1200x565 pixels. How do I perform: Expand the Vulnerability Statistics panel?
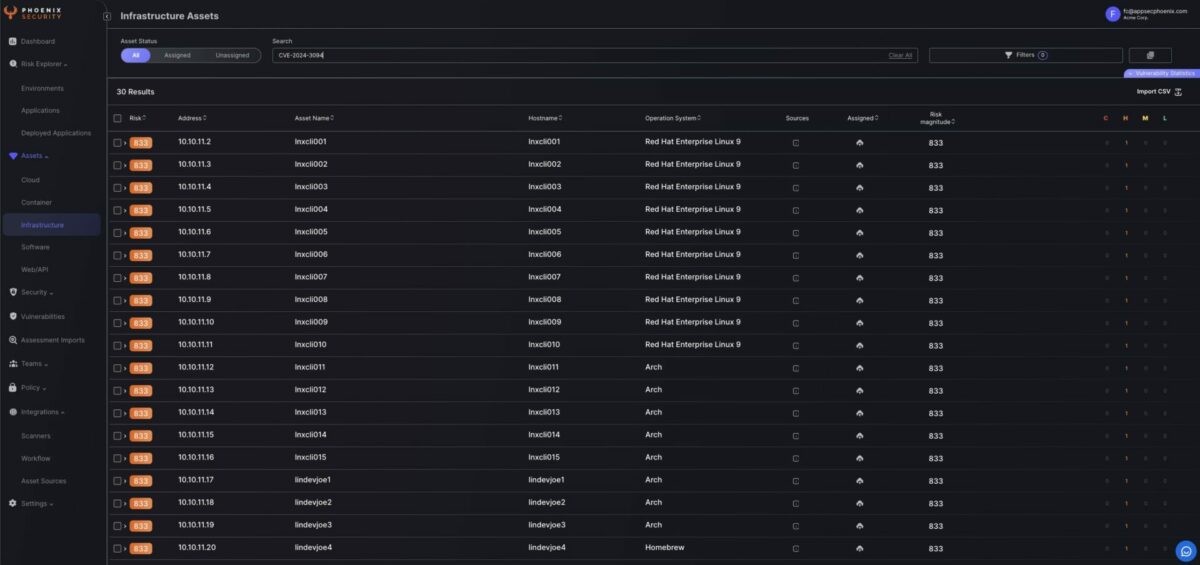1161,73
